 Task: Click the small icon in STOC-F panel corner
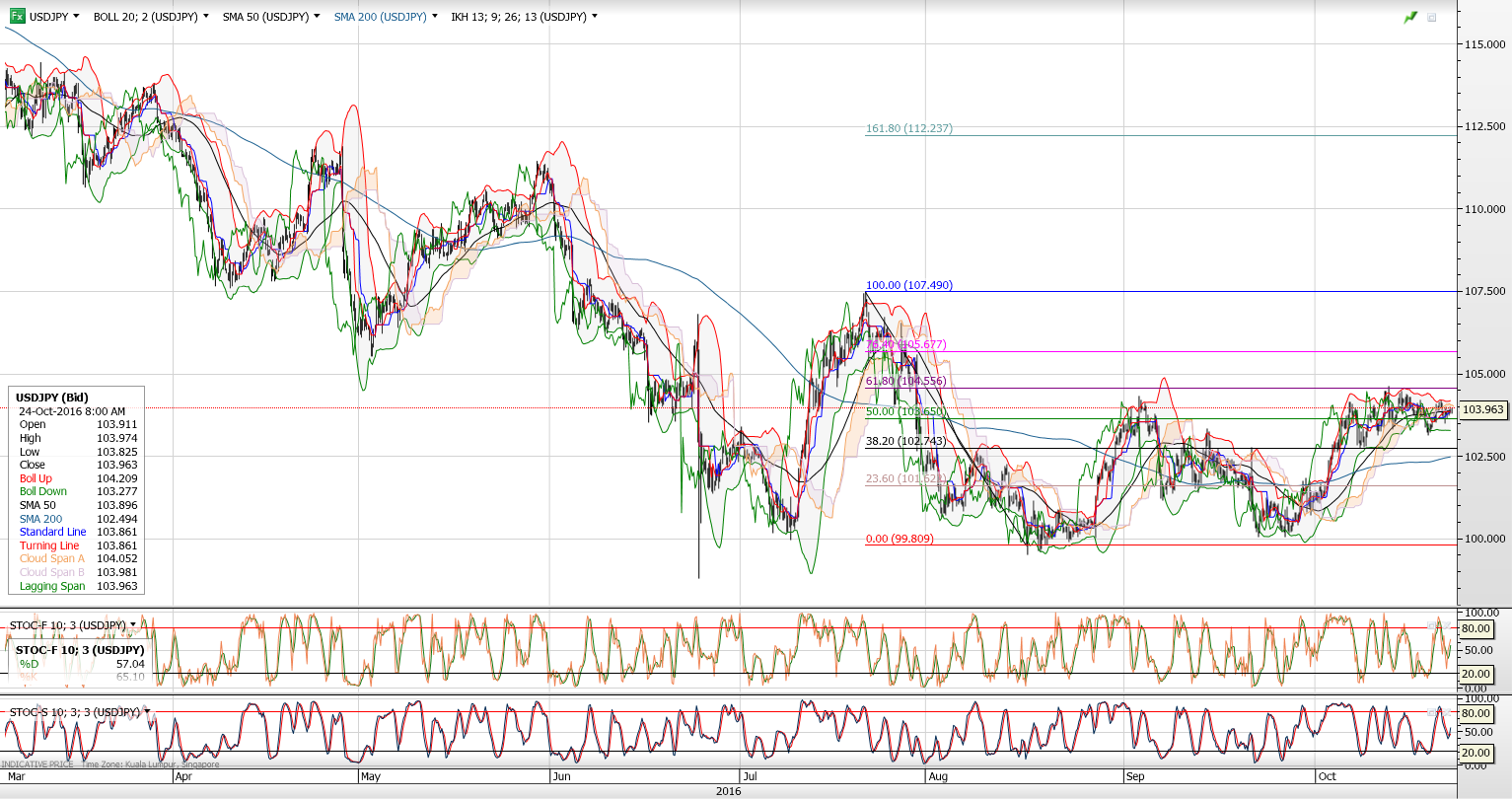click(x=1432, y=625)
